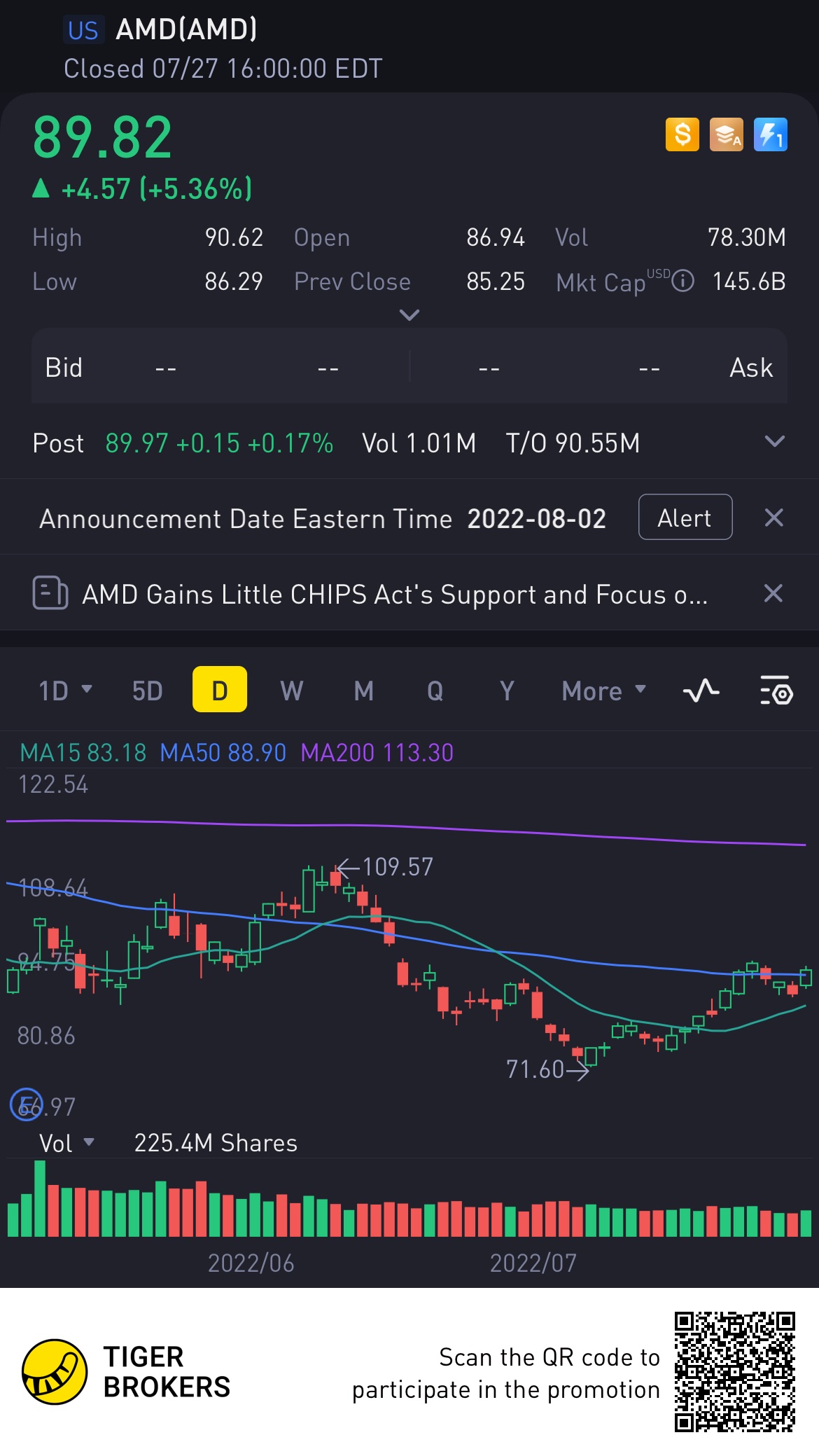The height and width of the screenshot is (1456, 819).
Task: Select the yearly Y chart tab
Action: [507, 691]
